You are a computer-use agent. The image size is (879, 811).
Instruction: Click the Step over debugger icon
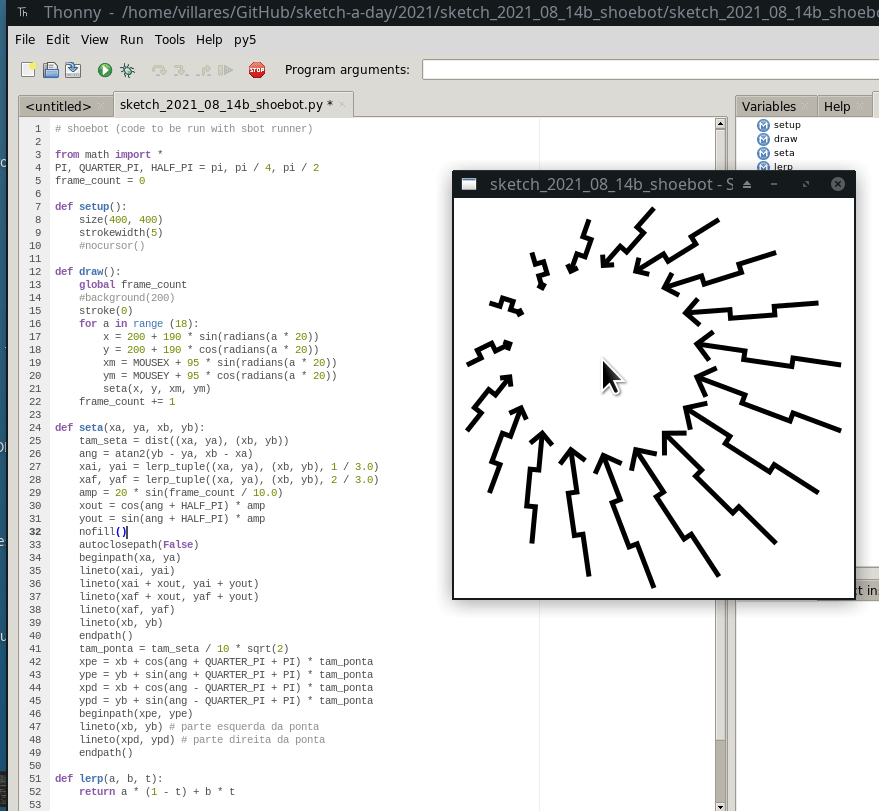tap(159, 70)
